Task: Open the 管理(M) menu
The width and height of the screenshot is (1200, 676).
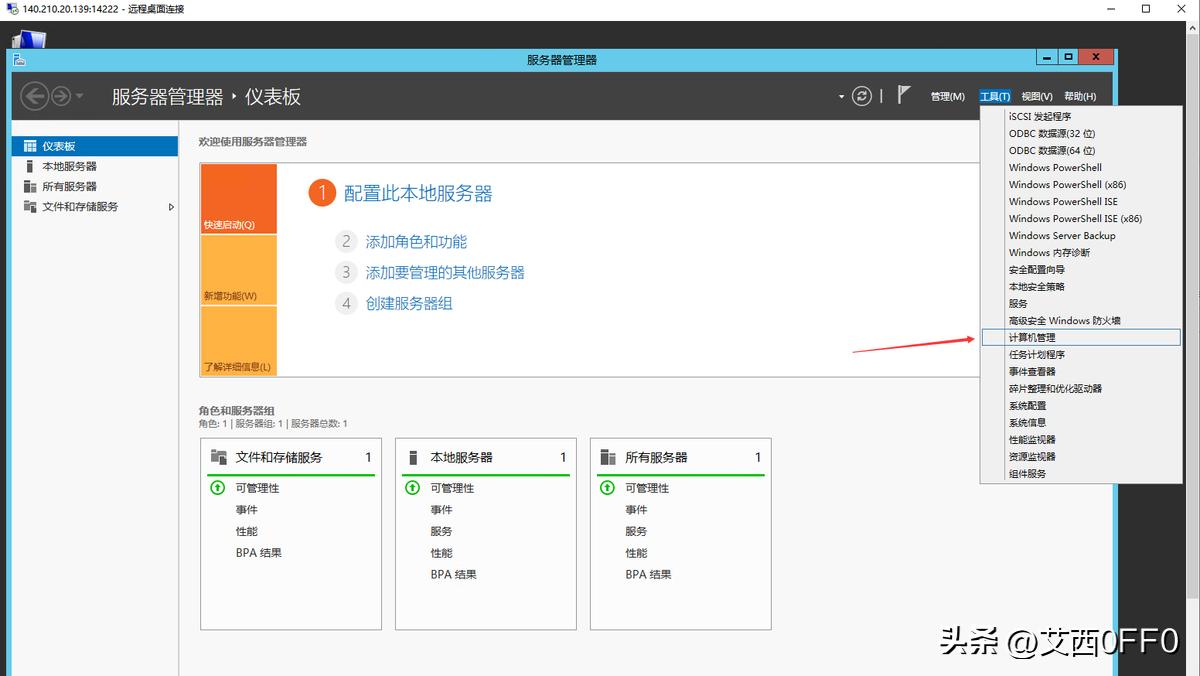Action: coord(948,95)
